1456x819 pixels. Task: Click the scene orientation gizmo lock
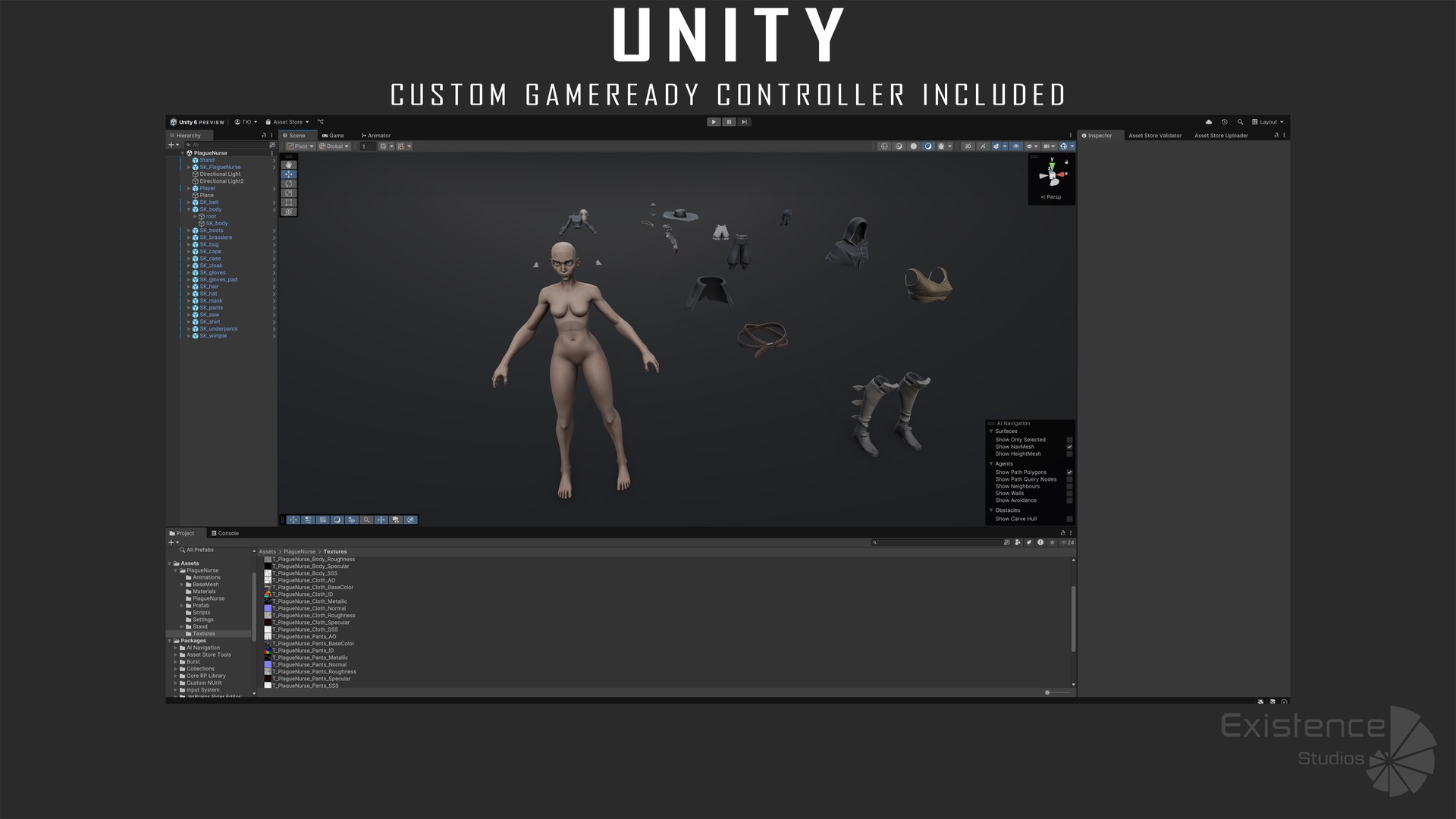[x=1066, y=162]
